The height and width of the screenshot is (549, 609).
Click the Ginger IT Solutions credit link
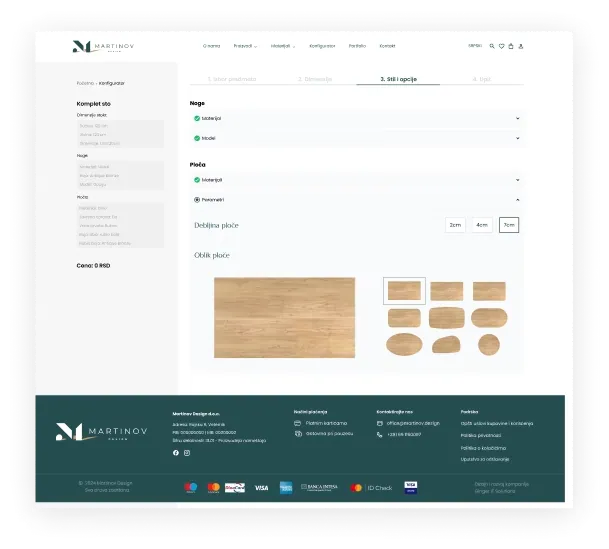coord(495,491)
